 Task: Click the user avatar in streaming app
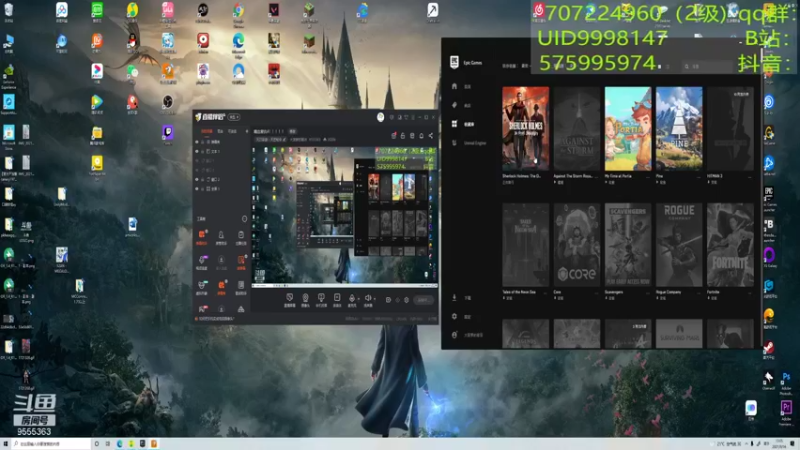(x=380, y=117)
